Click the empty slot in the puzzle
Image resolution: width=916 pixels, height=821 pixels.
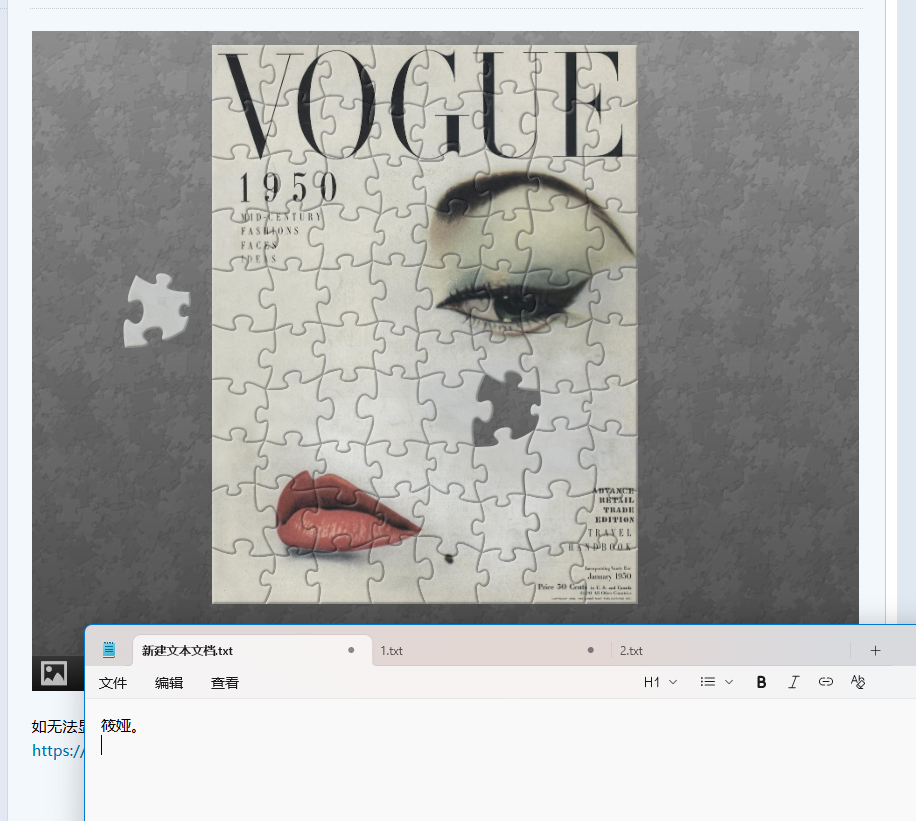click(506, 409)
